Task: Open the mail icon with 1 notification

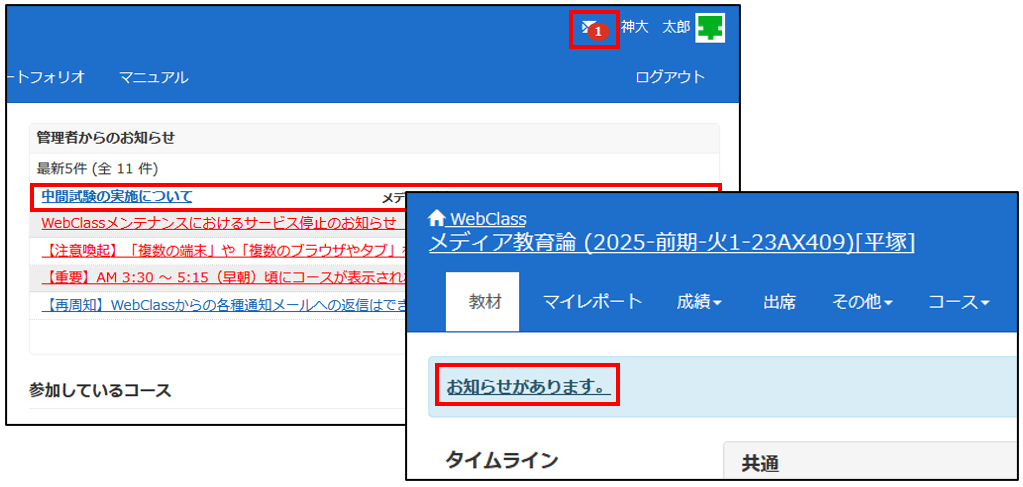Action: tap(594, 29)
